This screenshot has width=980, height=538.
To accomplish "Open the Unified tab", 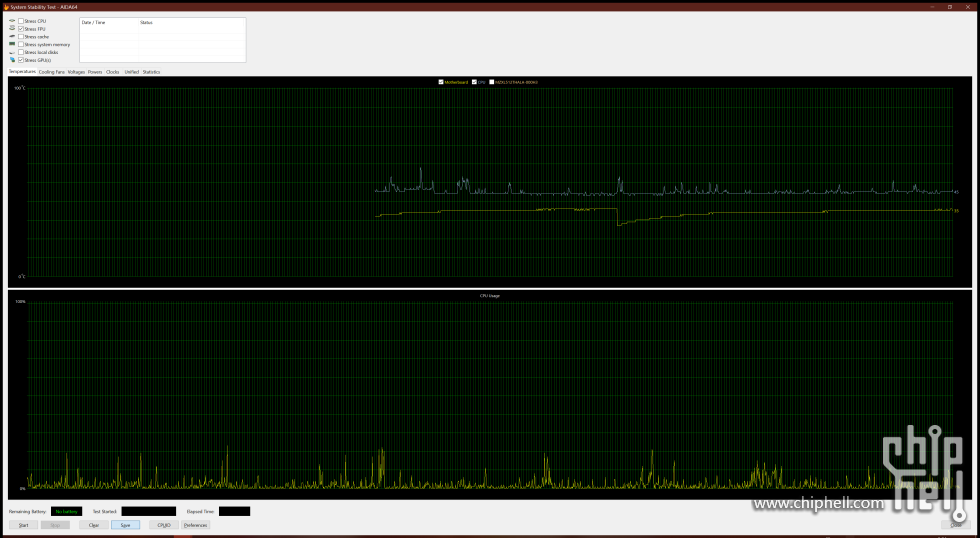I will pos(131,72).
